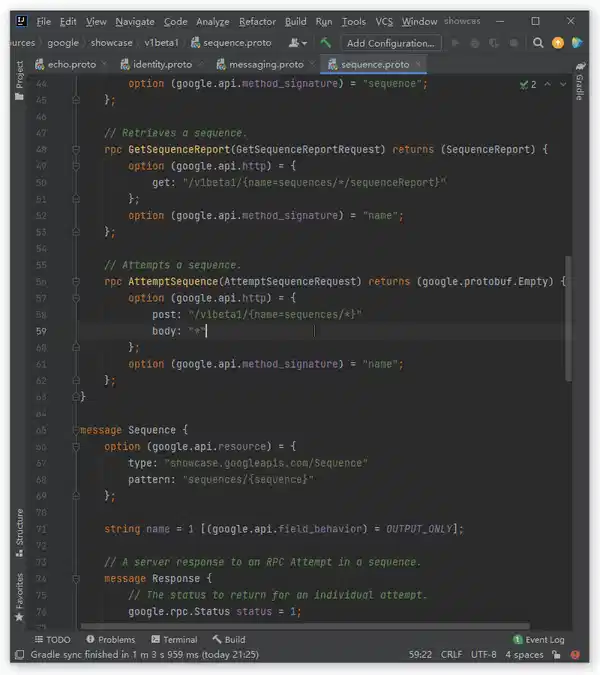Screen dimensions: 600x675
Task: Click the Build project hammer icon
Action: click(326, 43)
